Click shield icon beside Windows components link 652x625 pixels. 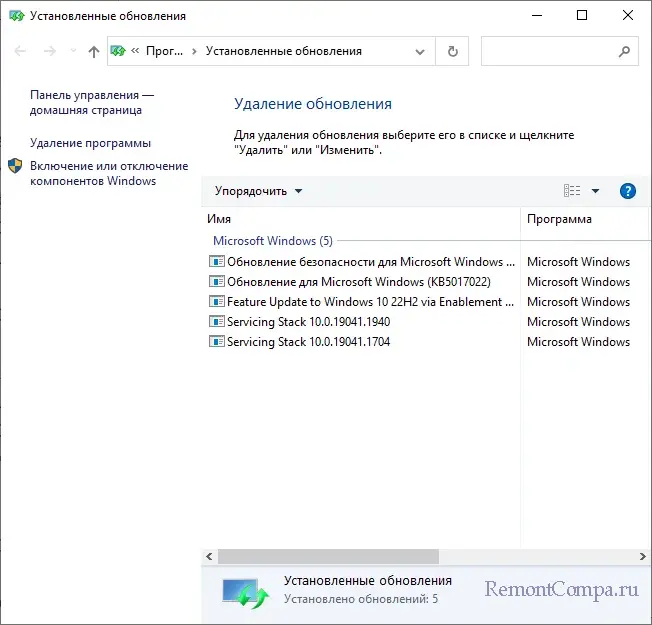point(15,166)
